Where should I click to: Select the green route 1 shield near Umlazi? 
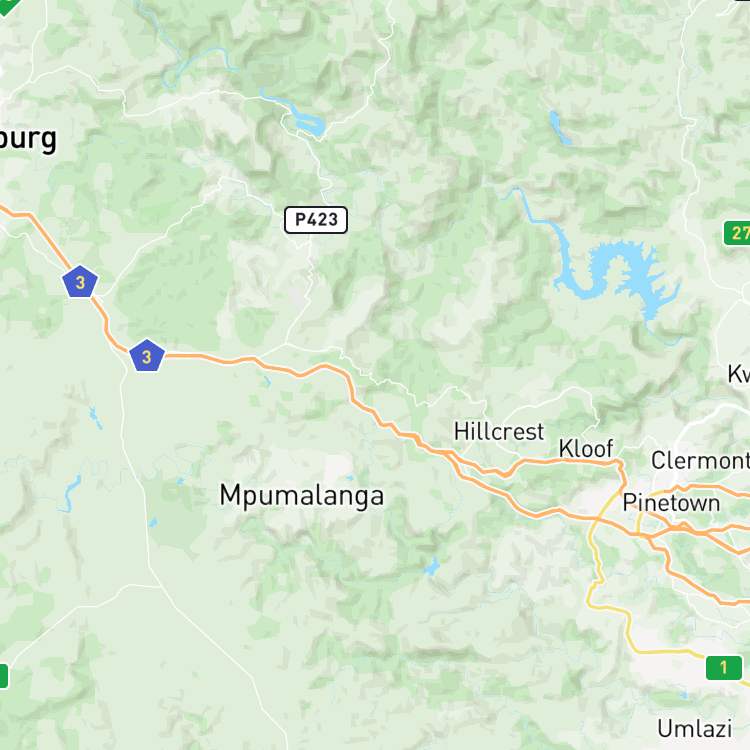[724, 667]
